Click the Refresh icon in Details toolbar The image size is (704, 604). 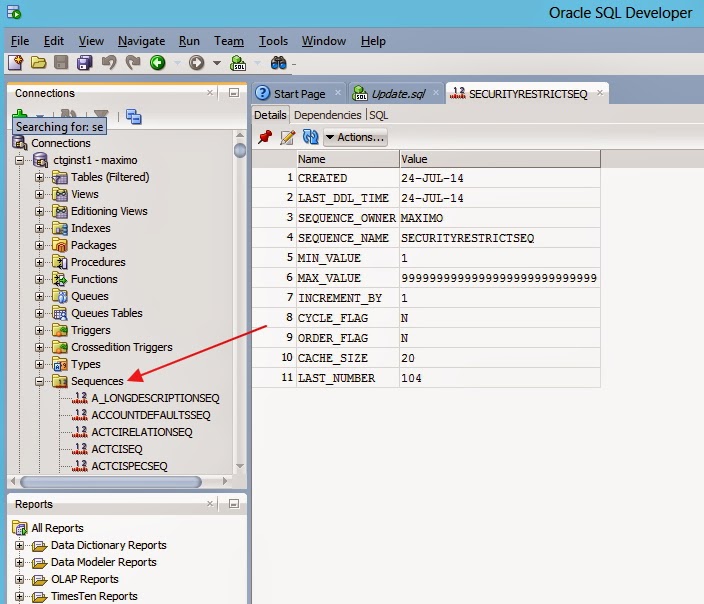tap(310, 137)
